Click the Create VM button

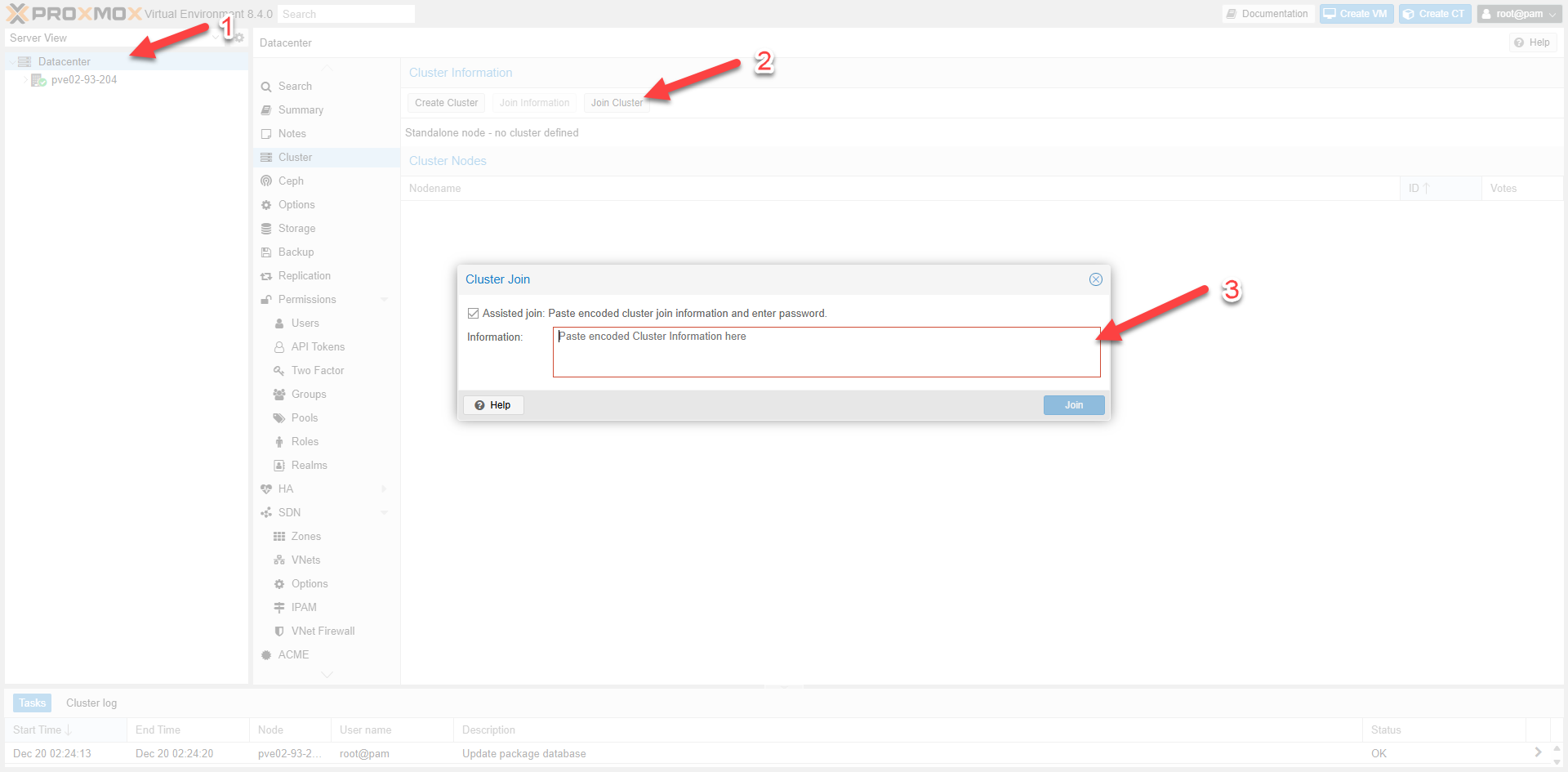click(x=1356, y=14)
